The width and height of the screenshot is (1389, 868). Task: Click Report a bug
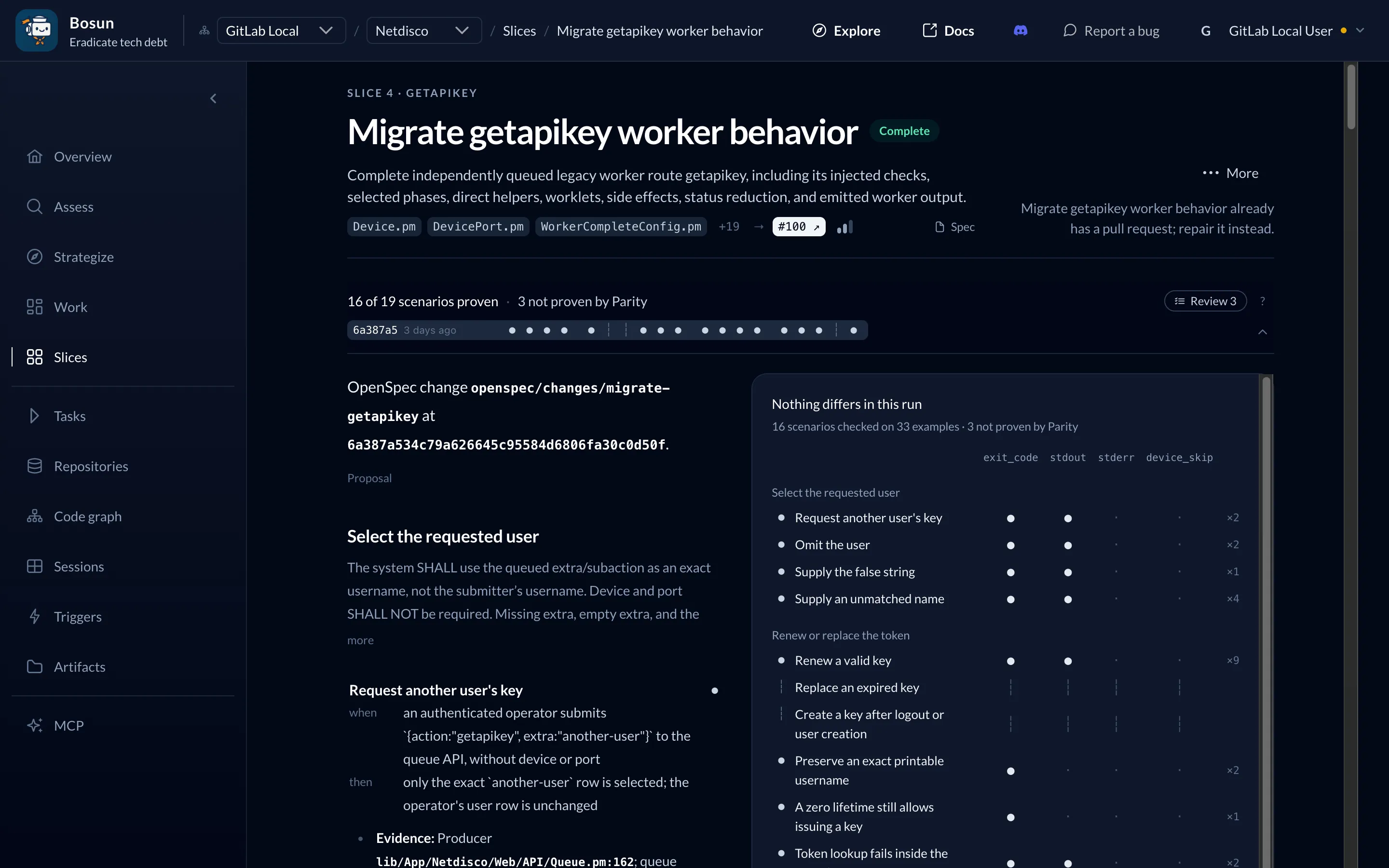pos(1111,30)
